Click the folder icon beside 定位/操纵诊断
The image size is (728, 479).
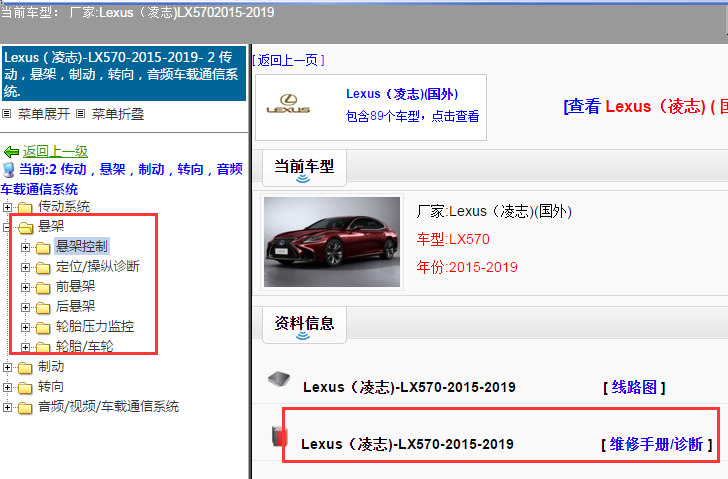43,267
